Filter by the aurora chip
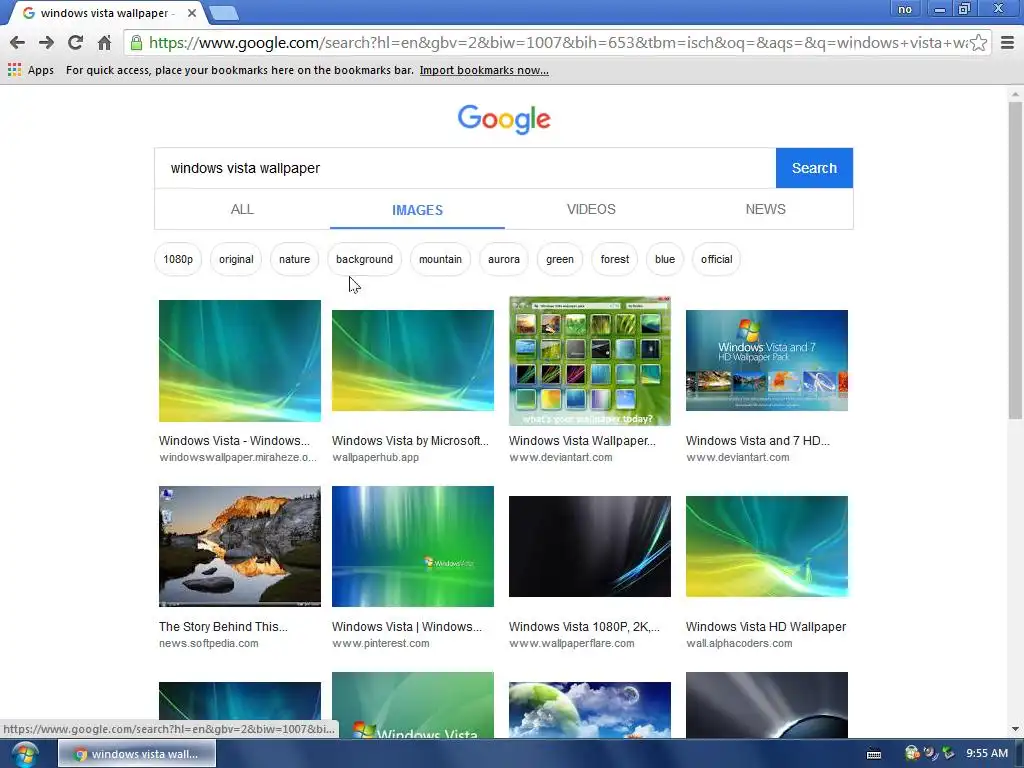This screenshot has height=768, width=1024. pos(504,259)
